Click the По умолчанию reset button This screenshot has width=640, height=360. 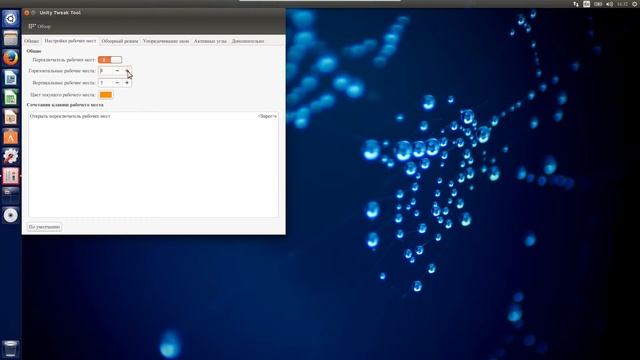[44, 227]
